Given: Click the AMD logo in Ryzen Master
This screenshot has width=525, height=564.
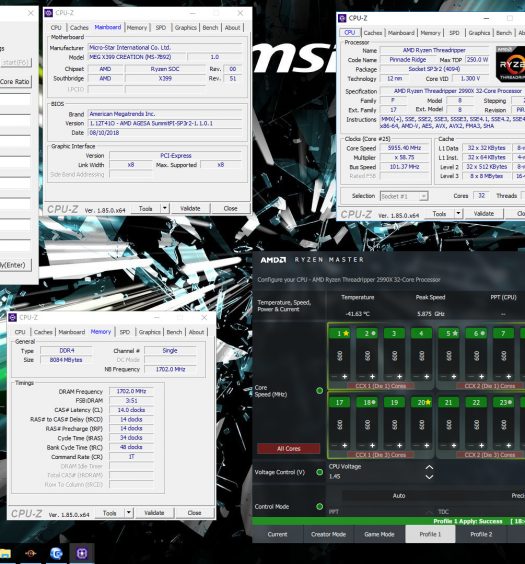Looking at the screenshot, I should pyautogui.click(x=273, y=260).
